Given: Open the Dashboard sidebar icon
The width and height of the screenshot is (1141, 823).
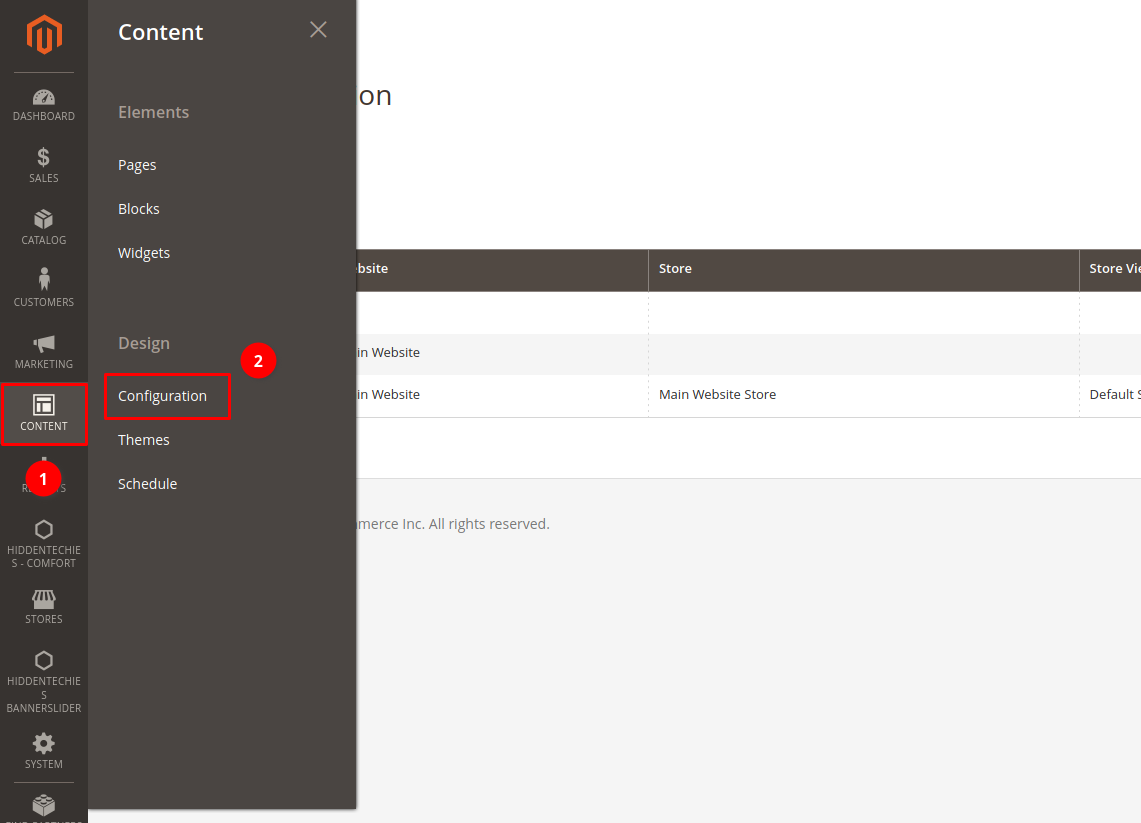Looking at the screenshot, I should click(44, 97).
